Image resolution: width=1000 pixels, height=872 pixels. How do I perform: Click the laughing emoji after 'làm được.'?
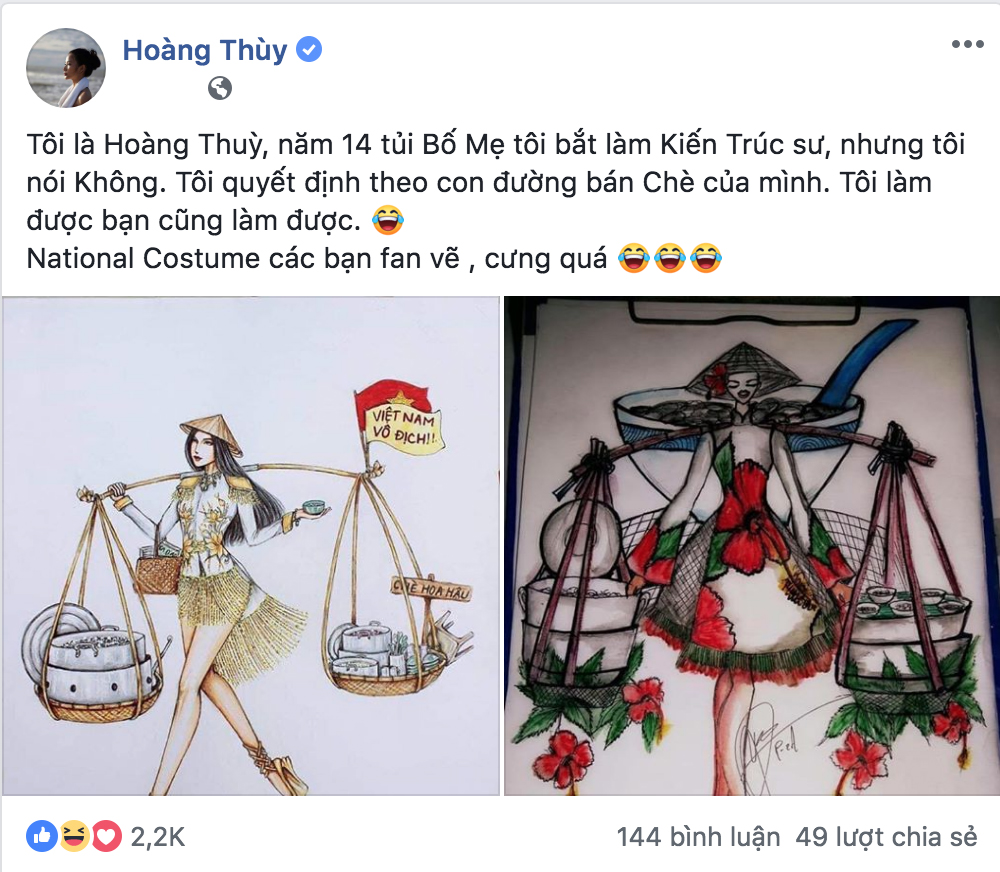pyautogui.click(x=388, y=221)
